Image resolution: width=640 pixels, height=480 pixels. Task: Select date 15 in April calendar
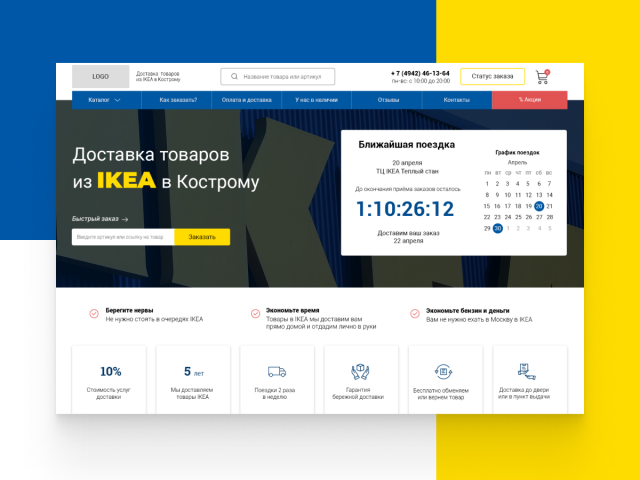(487, 206)
